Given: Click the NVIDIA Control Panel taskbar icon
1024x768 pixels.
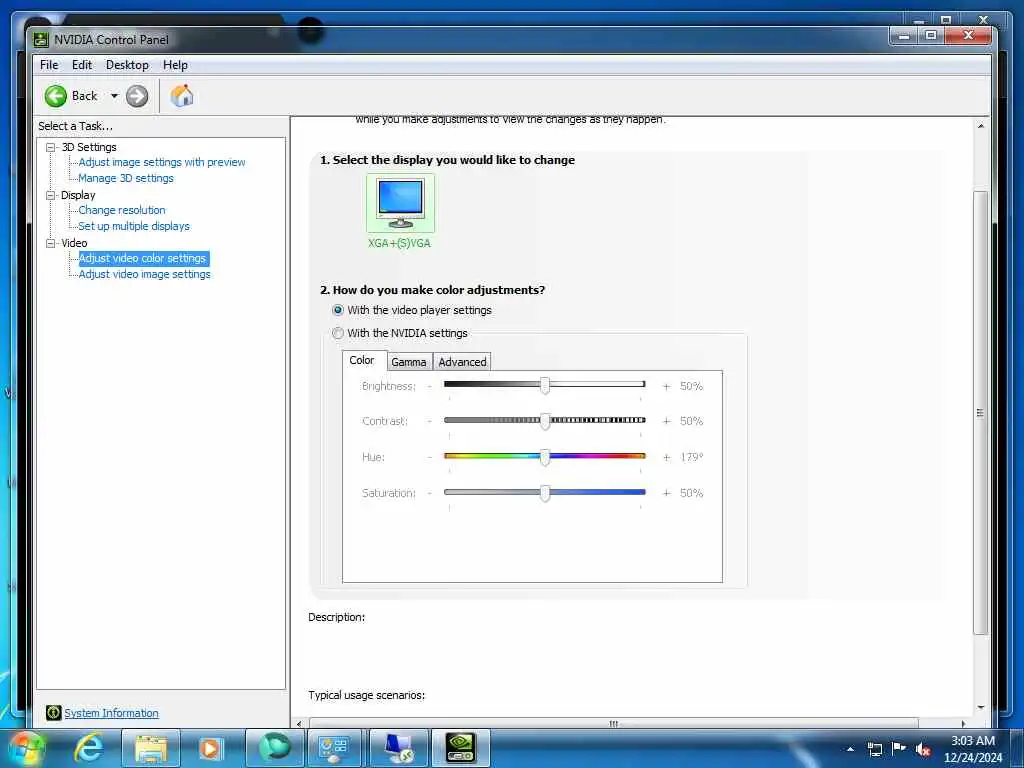Looking at the screenshot, I should (x=460, y=748).
